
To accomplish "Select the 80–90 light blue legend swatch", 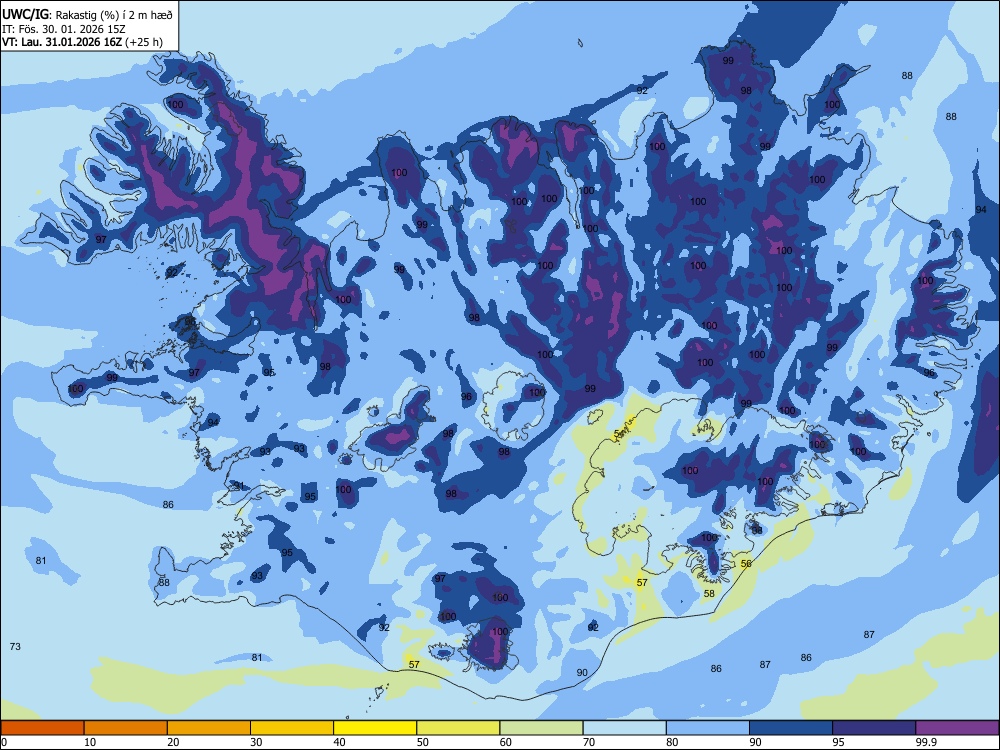I will 708,728.
